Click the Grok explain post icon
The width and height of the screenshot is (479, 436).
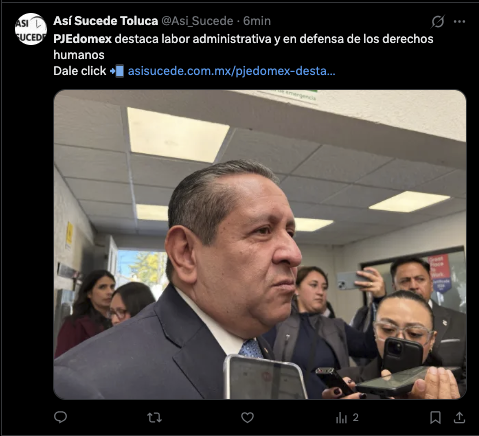[438, 22]
